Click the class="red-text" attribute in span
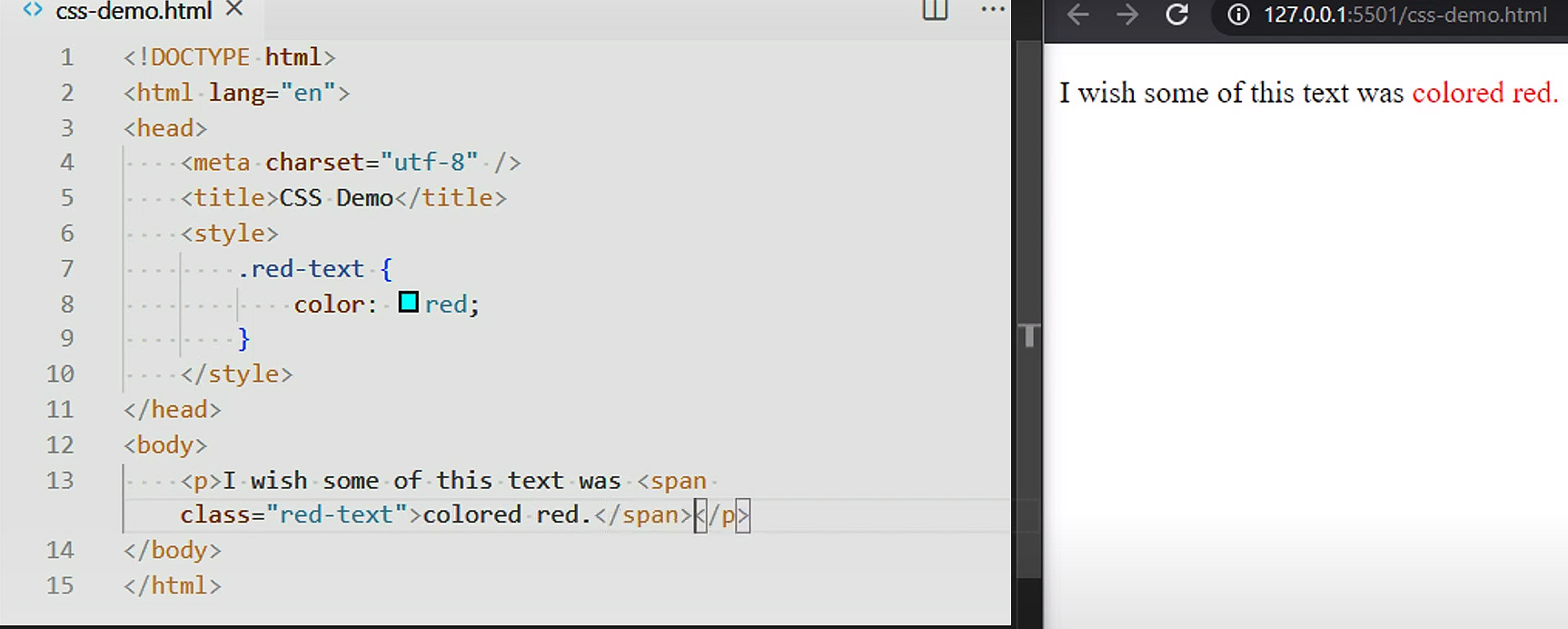 [x=293, y=515]
